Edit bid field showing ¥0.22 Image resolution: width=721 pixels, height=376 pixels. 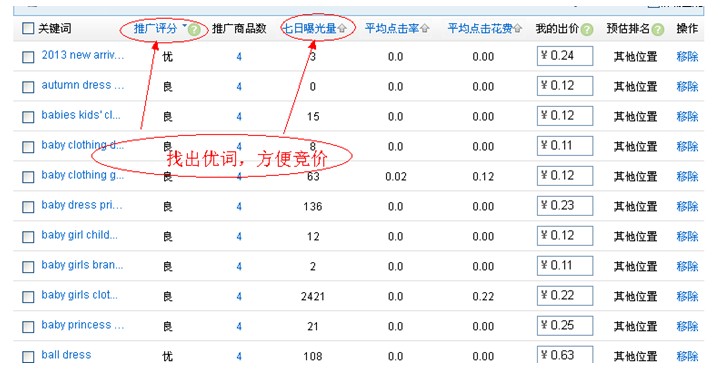(x=565, y=296)
